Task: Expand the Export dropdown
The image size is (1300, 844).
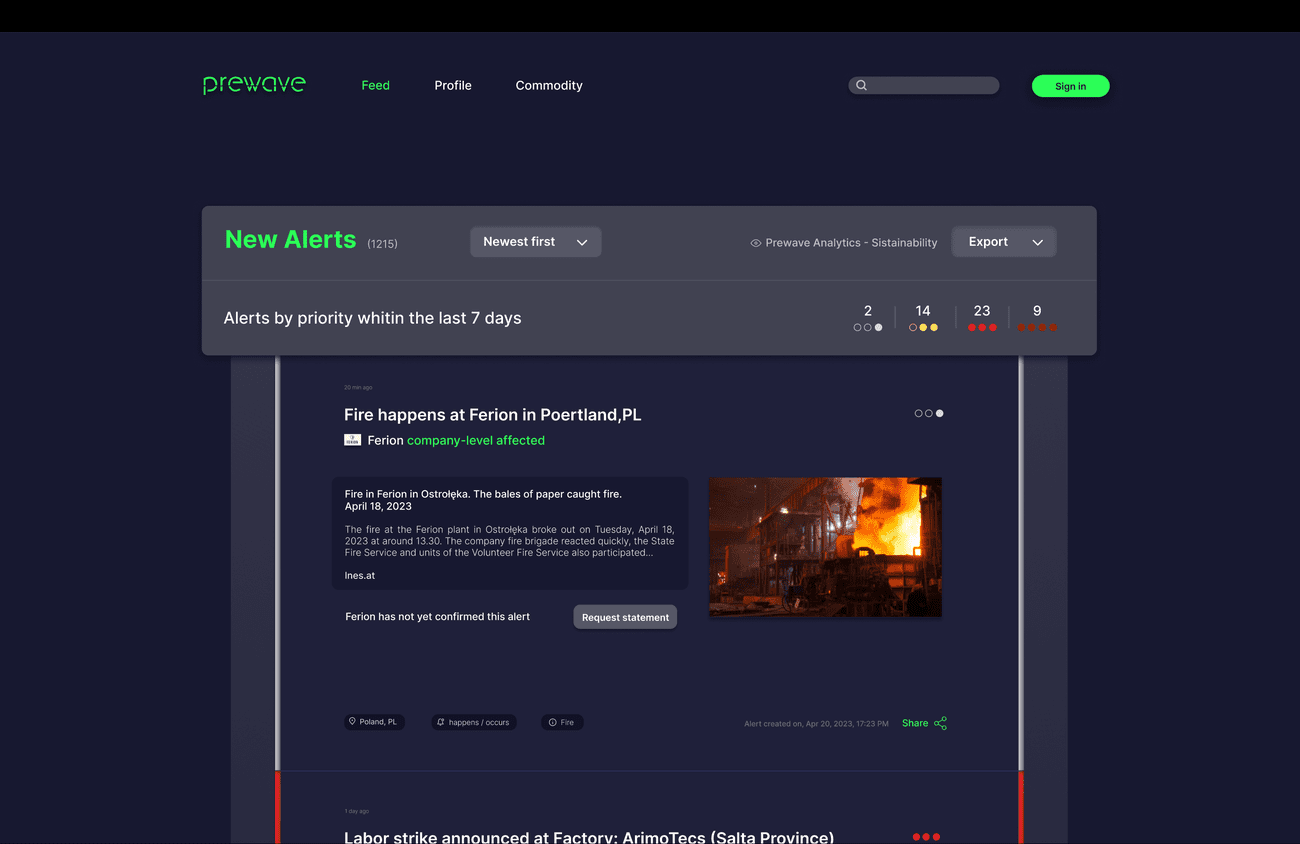Action: pyautogui.click(x=1003, y=242)
